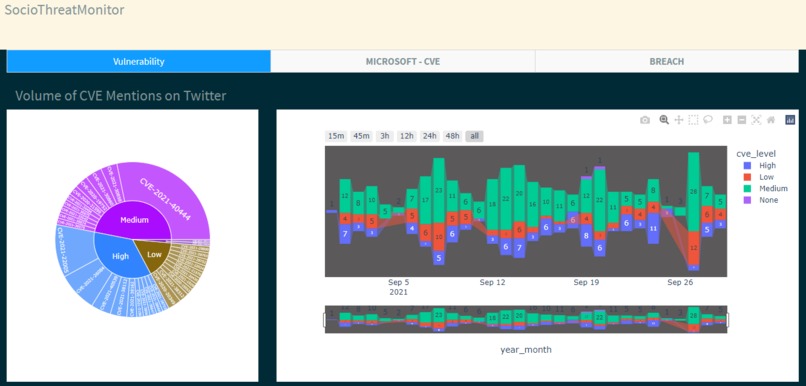806x386 pixels.
Task: Click the Zoom Out minus icon
Action: [x=742, y=120]
